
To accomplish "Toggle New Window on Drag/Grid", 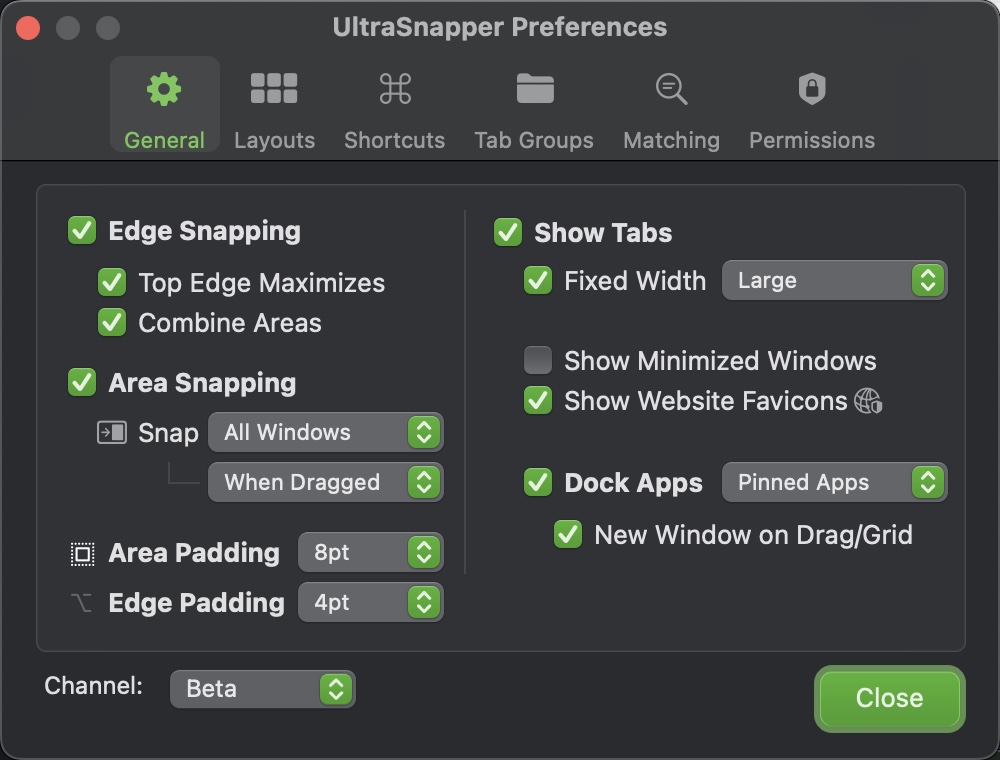I will [567, 534].
